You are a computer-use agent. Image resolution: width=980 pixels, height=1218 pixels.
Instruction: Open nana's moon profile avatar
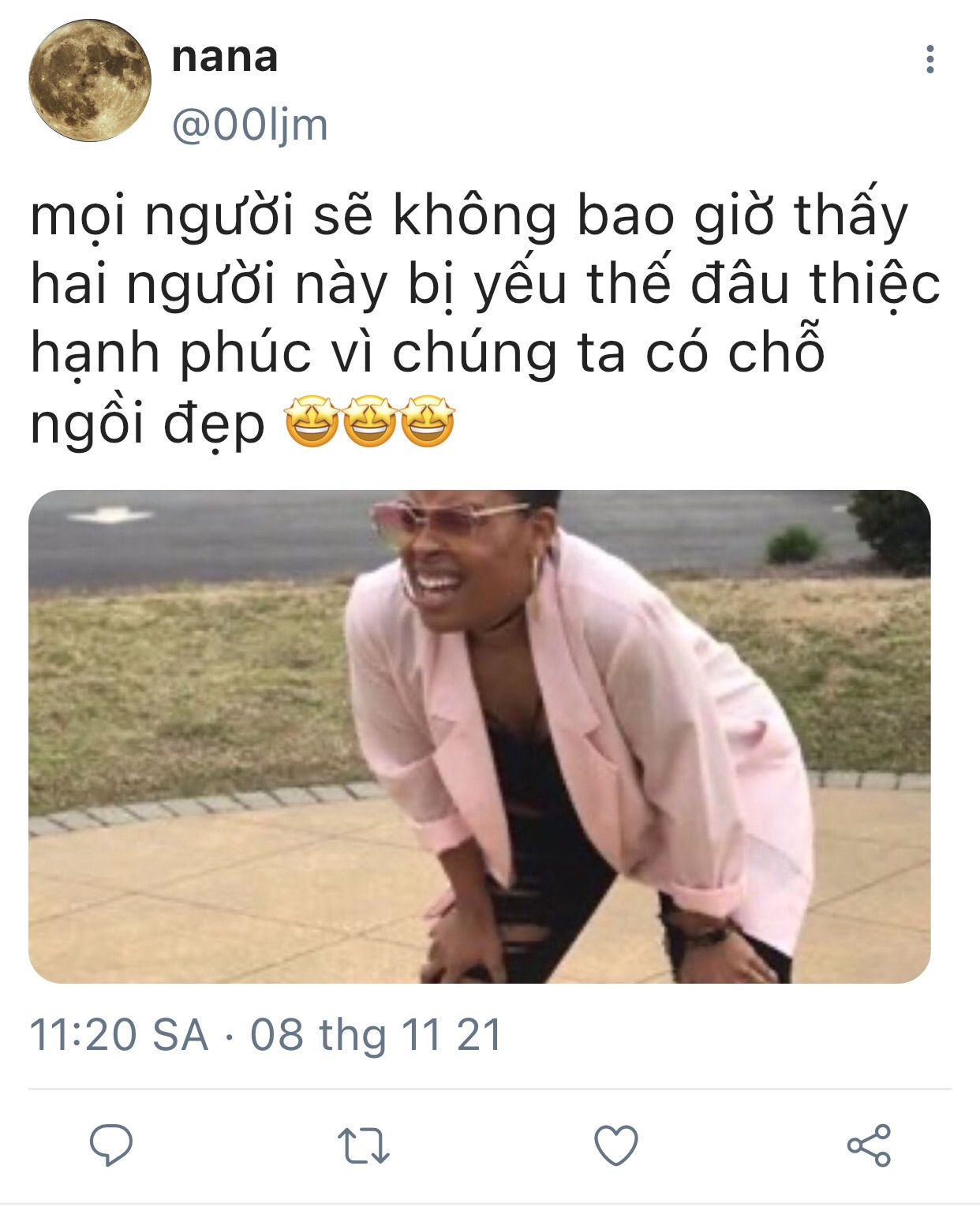(90, 80)
